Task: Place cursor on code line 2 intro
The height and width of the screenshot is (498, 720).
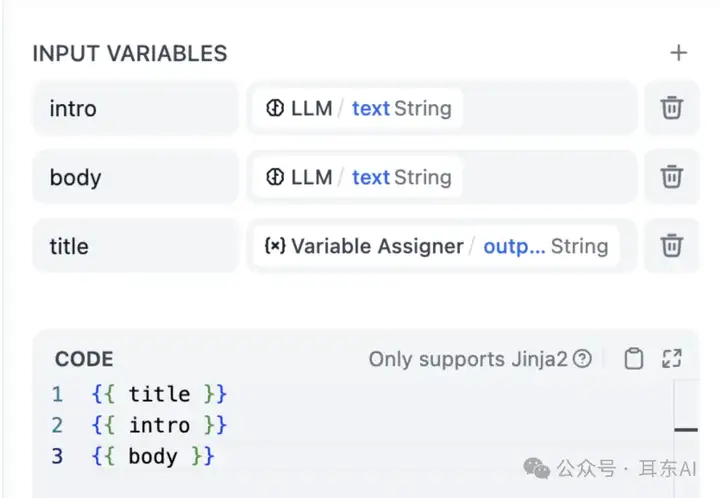Action: pyautogui.click(x=159, y=425)
